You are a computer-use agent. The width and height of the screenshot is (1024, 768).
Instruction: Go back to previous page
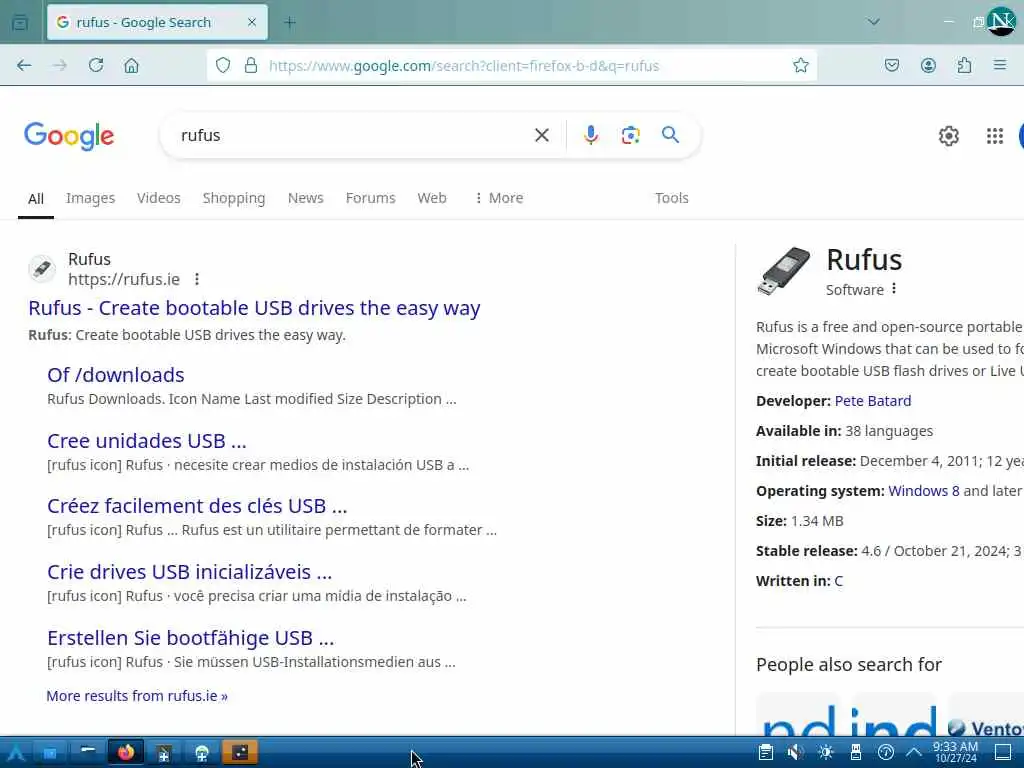point(24,65)
